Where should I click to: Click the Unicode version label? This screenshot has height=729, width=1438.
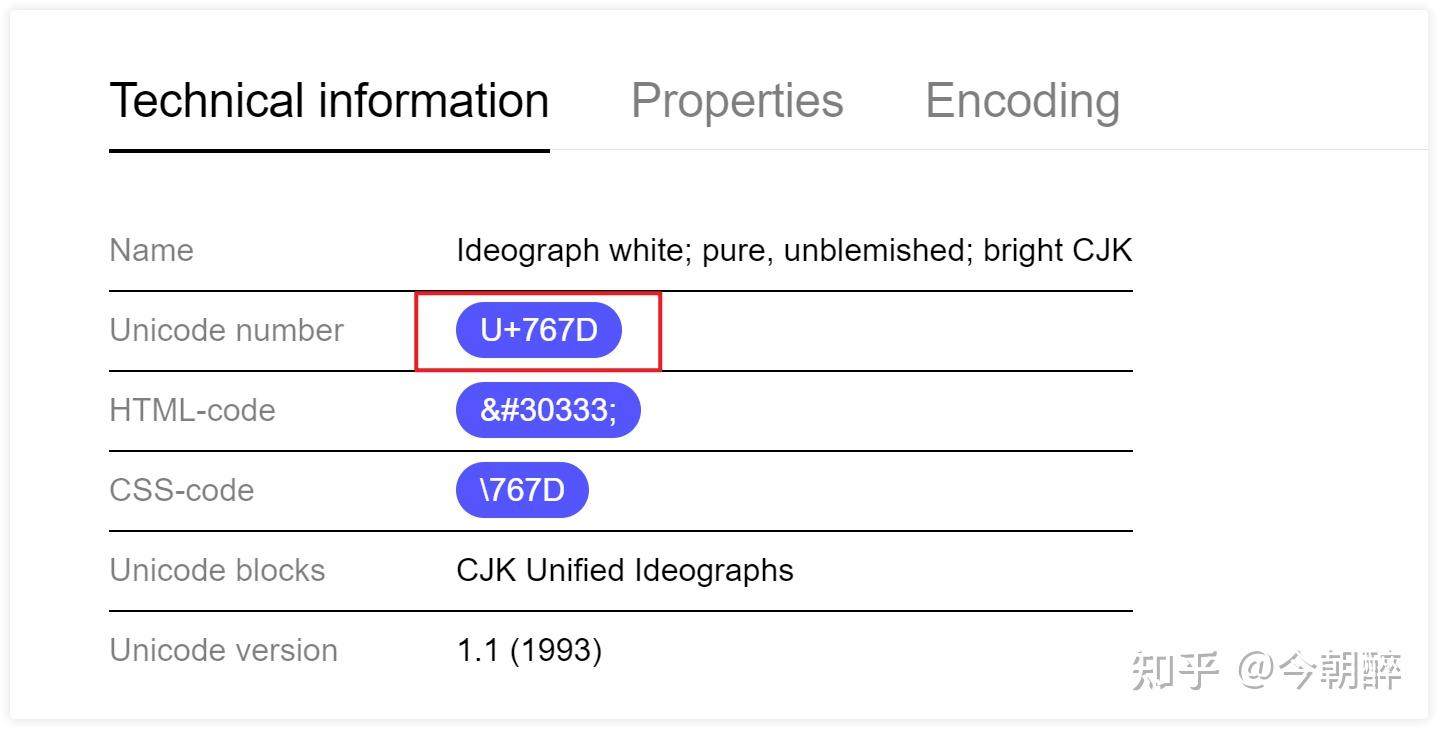223,650
